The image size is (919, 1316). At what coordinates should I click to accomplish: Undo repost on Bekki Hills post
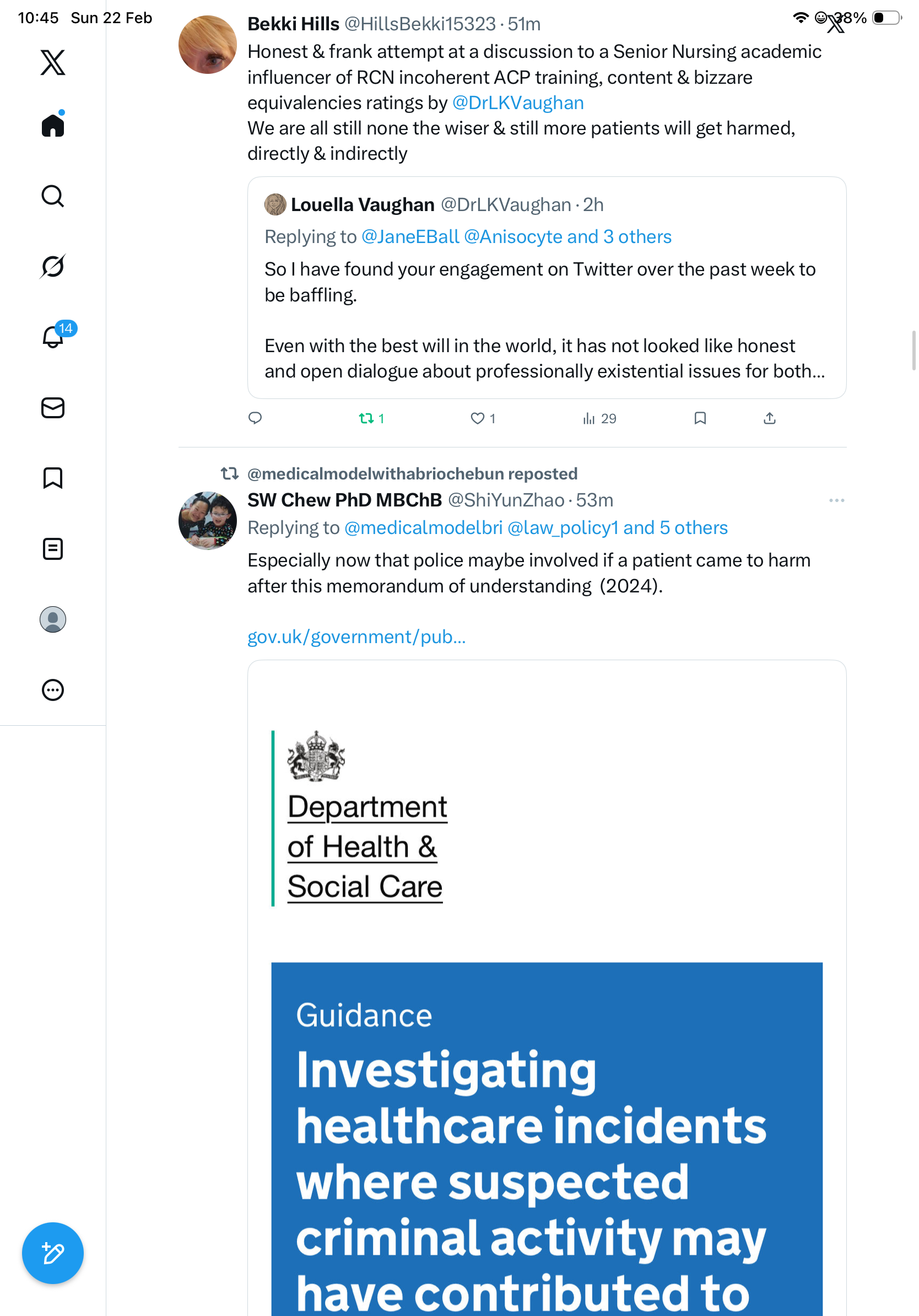[366, 418]
